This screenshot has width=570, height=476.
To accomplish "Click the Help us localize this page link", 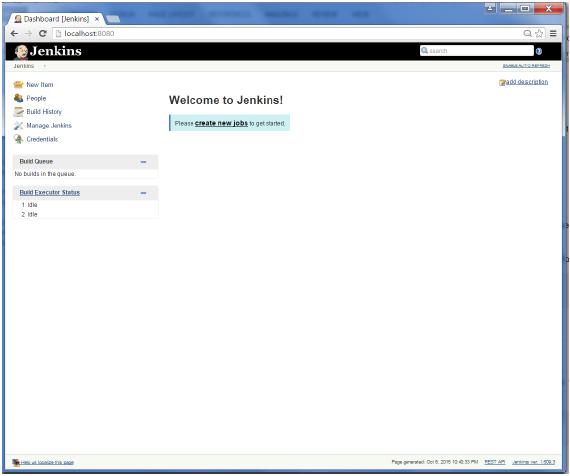I will [x=47, y=463].
